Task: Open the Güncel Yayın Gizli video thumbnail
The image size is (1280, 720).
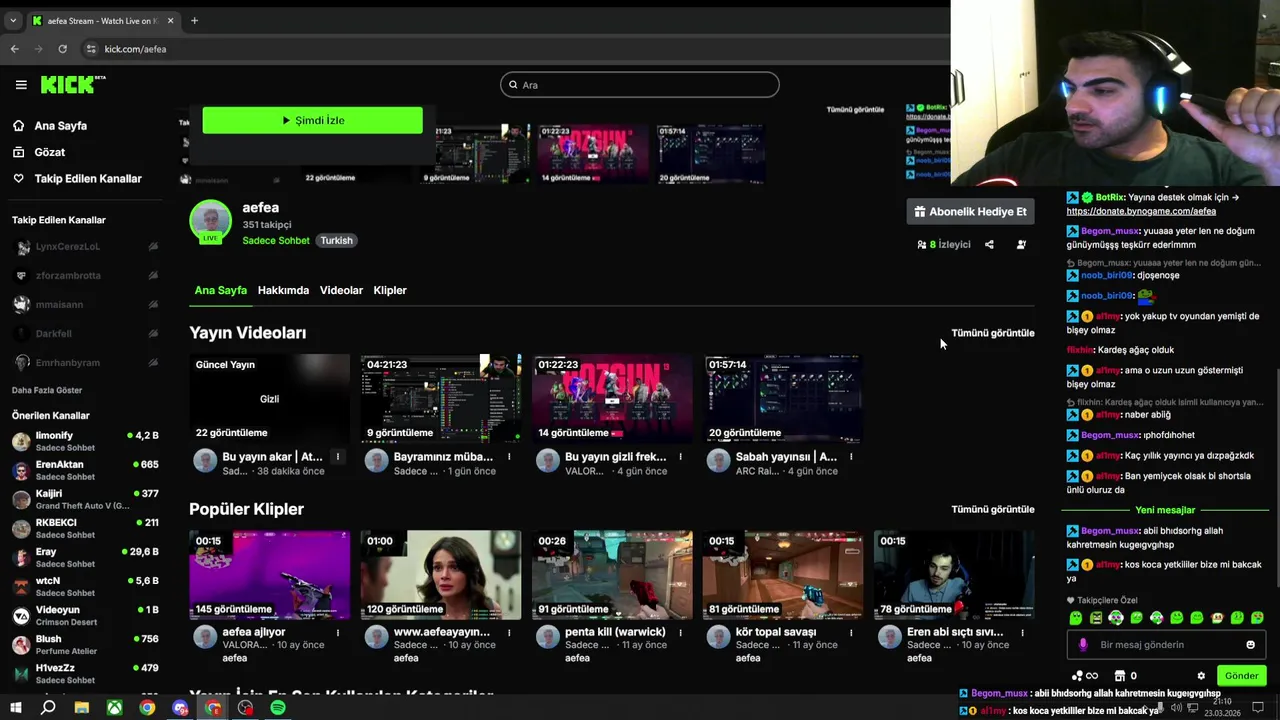Action: (270, 398)
